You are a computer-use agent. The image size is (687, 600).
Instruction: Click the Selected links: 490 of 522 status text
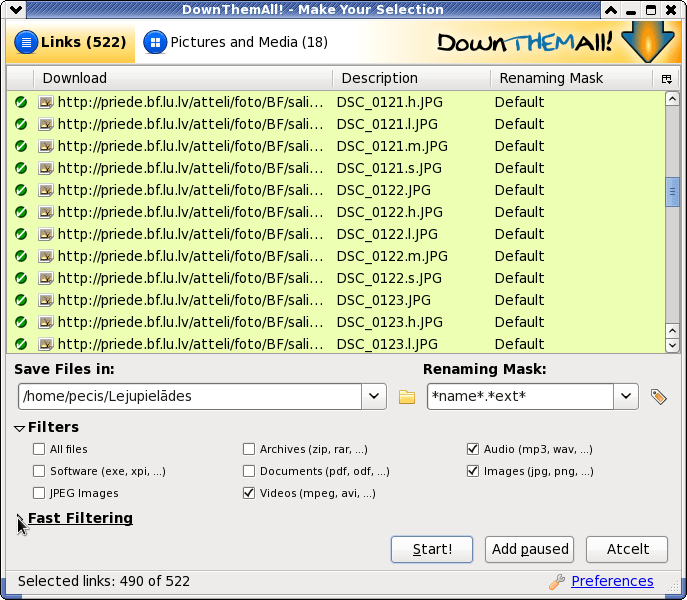104,581
